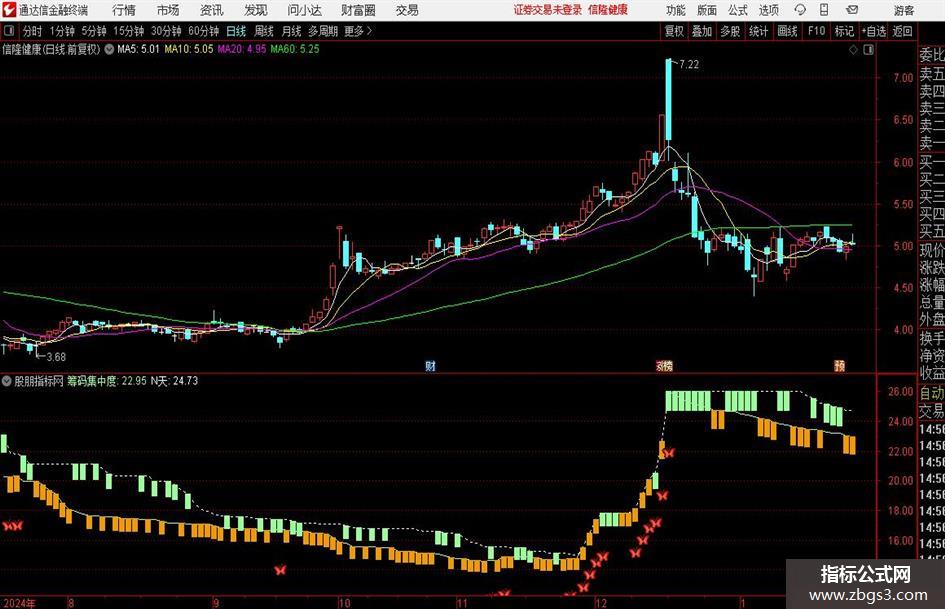Click the 预 marker on the chart axis

[840, 366]
